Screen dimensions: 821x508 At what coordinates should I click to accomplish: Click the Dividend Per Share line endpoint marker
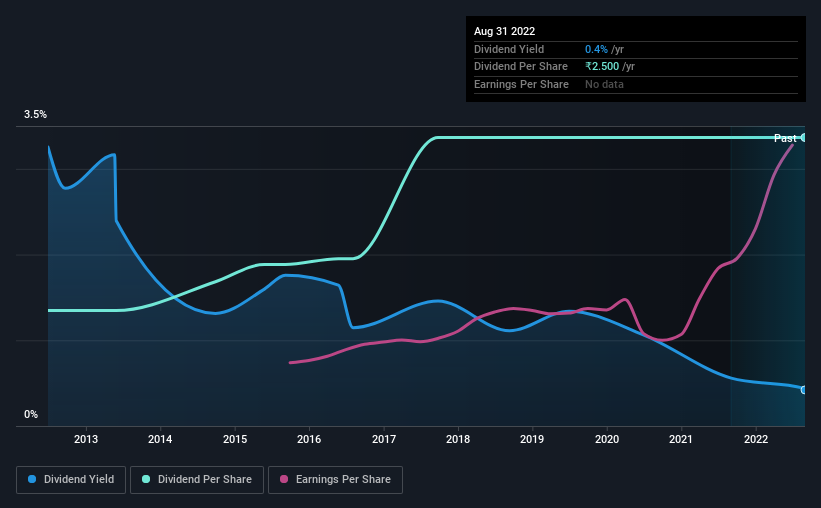[x=803, y=137]
